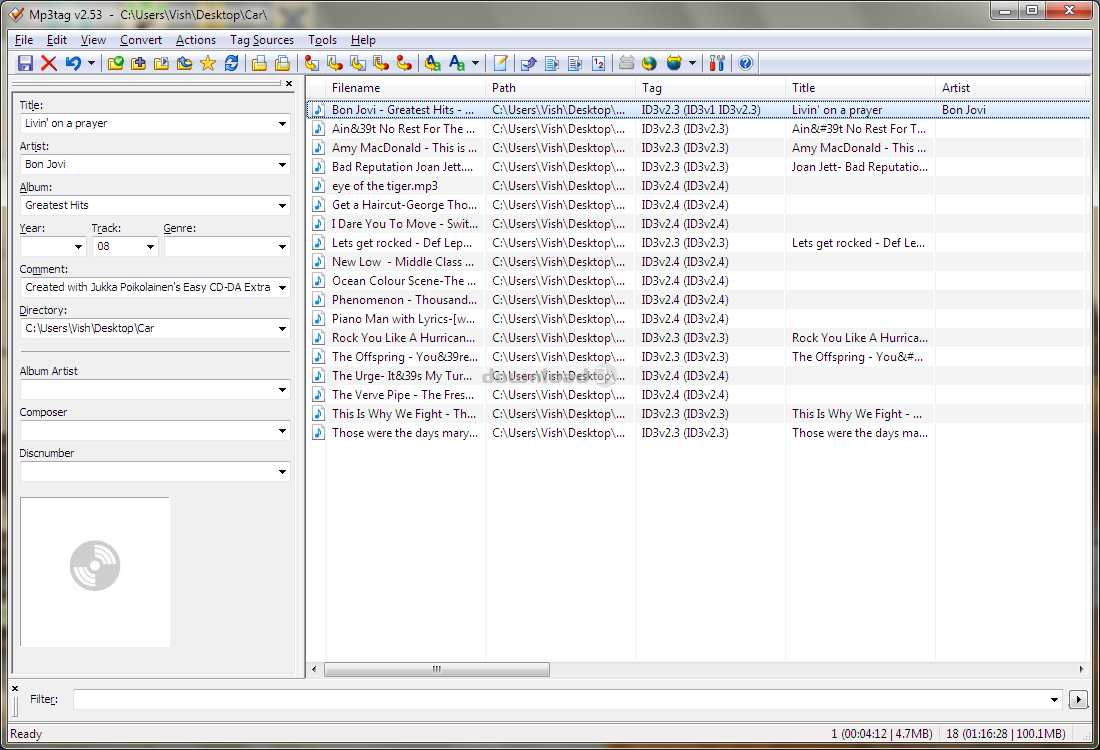Change directory using folder with green check icon
Viewport: 1100px width, 750px height.
click(116, 63)
